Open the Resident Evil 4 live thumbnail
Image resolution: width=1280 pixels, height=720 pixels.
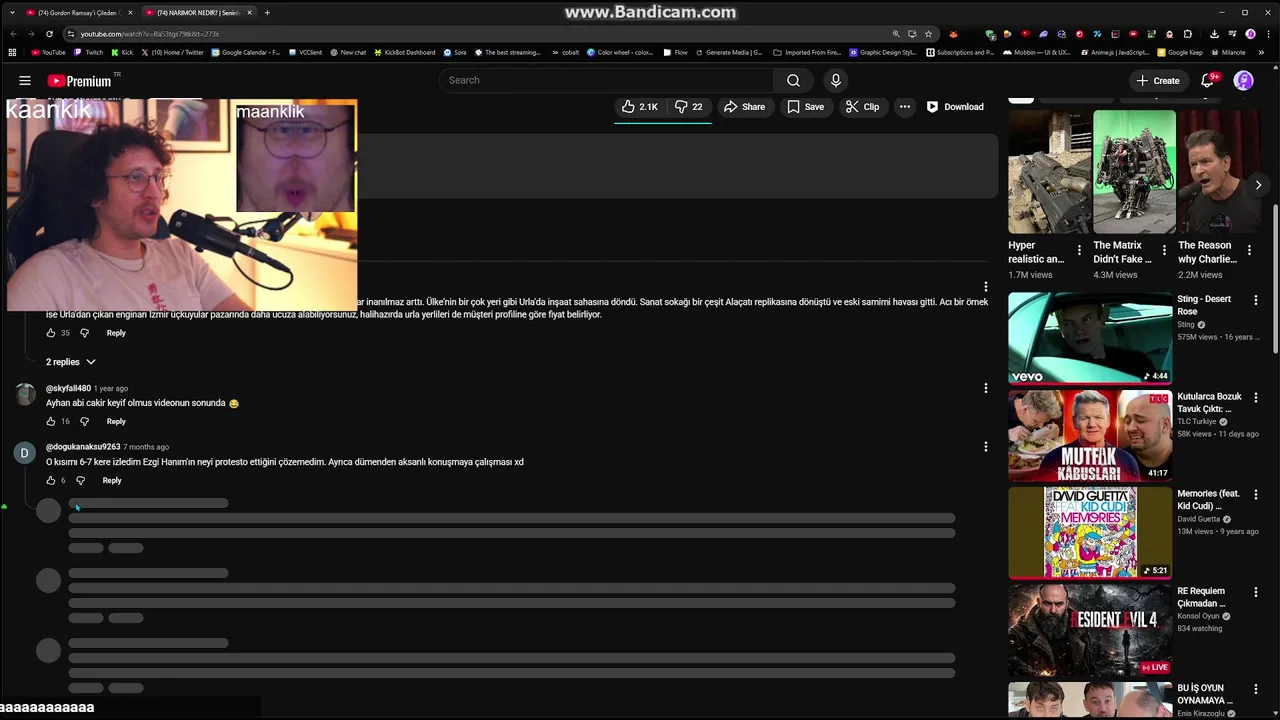[x=1090, y=630]
